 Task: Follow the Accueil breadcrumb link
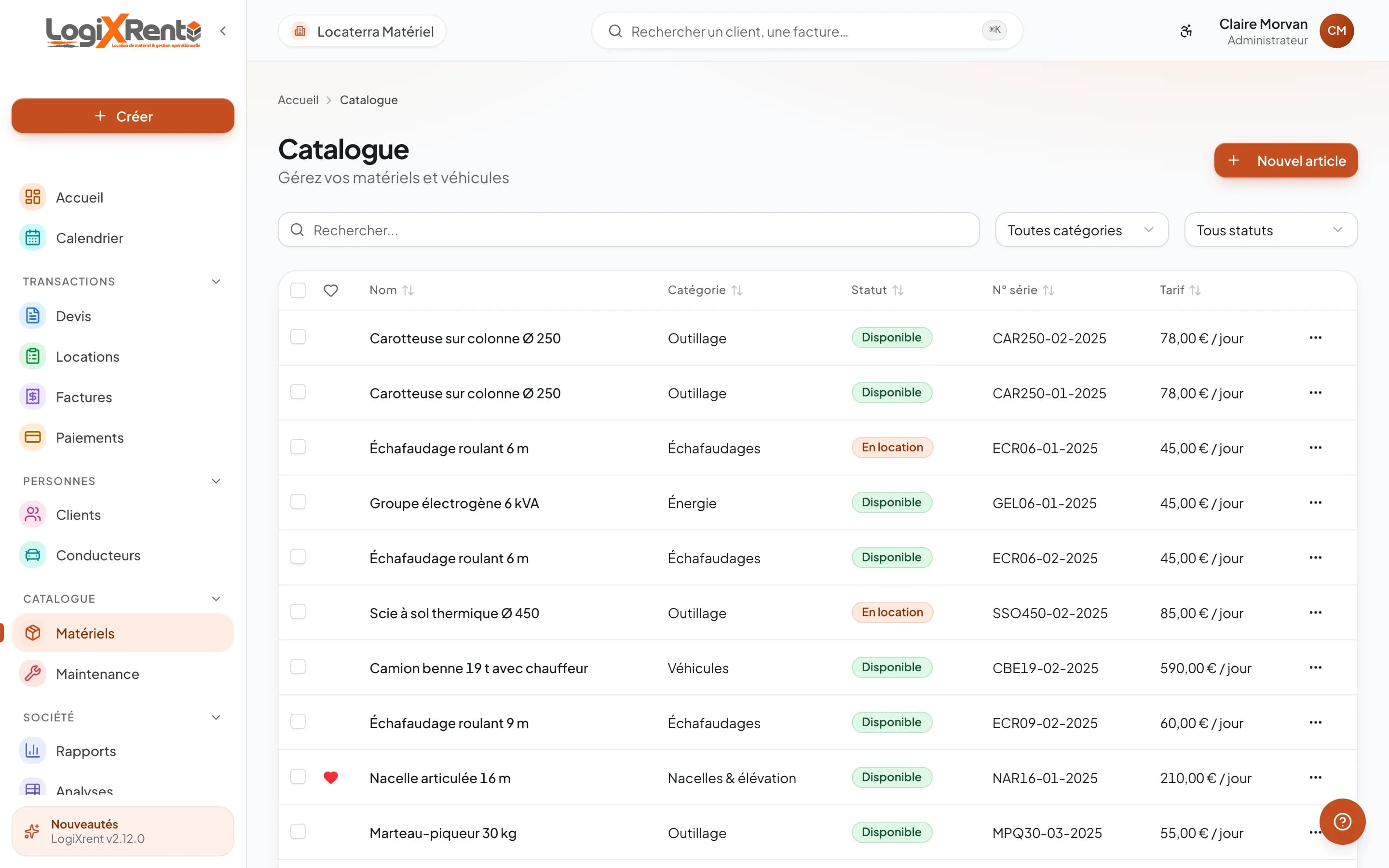click(x=298, y=100)
